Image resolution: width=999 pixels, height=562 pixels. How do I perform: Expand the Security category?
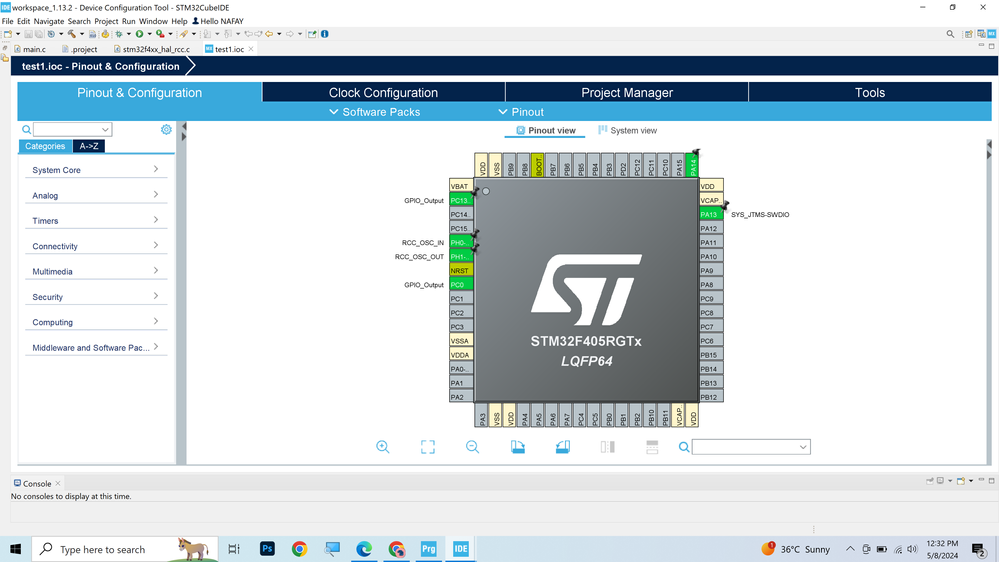point(96,297)
